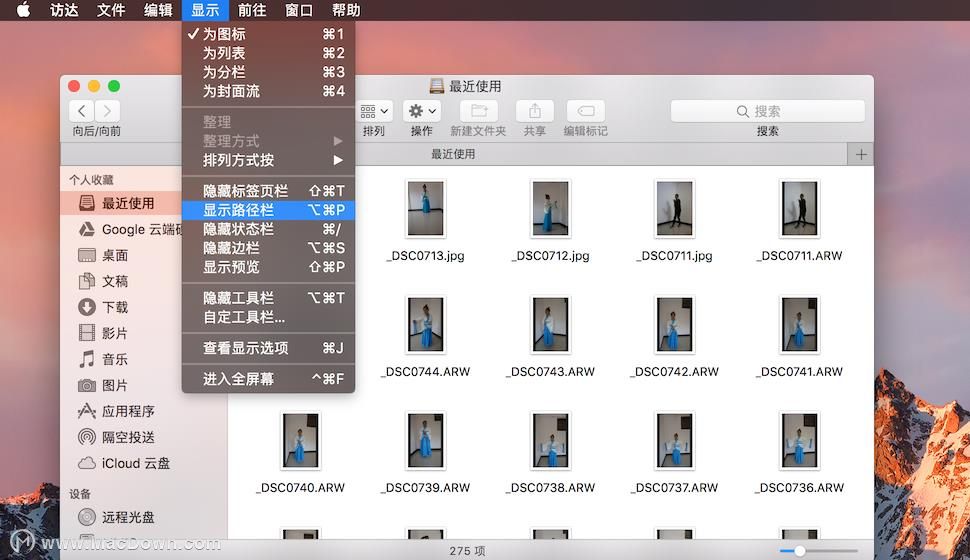The image size is (970, 560).
Task: Select thumbnail _DSC0738.ARW
Action: click(x=551, y=440)
